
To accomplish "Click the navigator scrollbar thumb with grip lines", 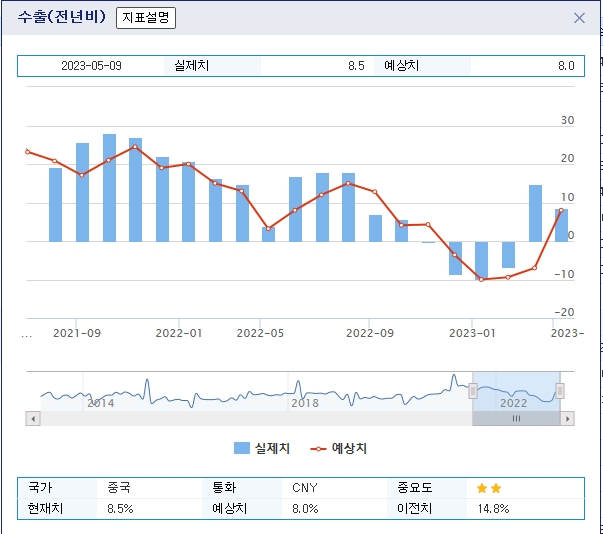I will (516, 418).
